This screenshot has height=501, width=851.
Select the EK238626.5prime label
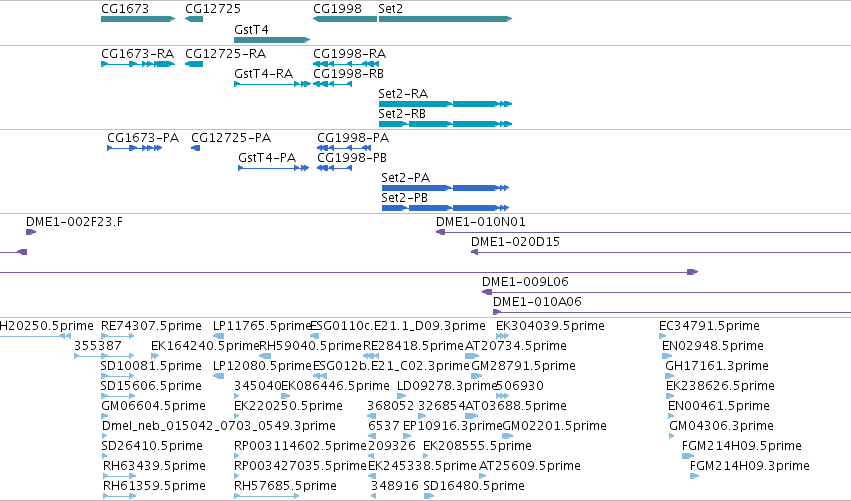[720, 386]
